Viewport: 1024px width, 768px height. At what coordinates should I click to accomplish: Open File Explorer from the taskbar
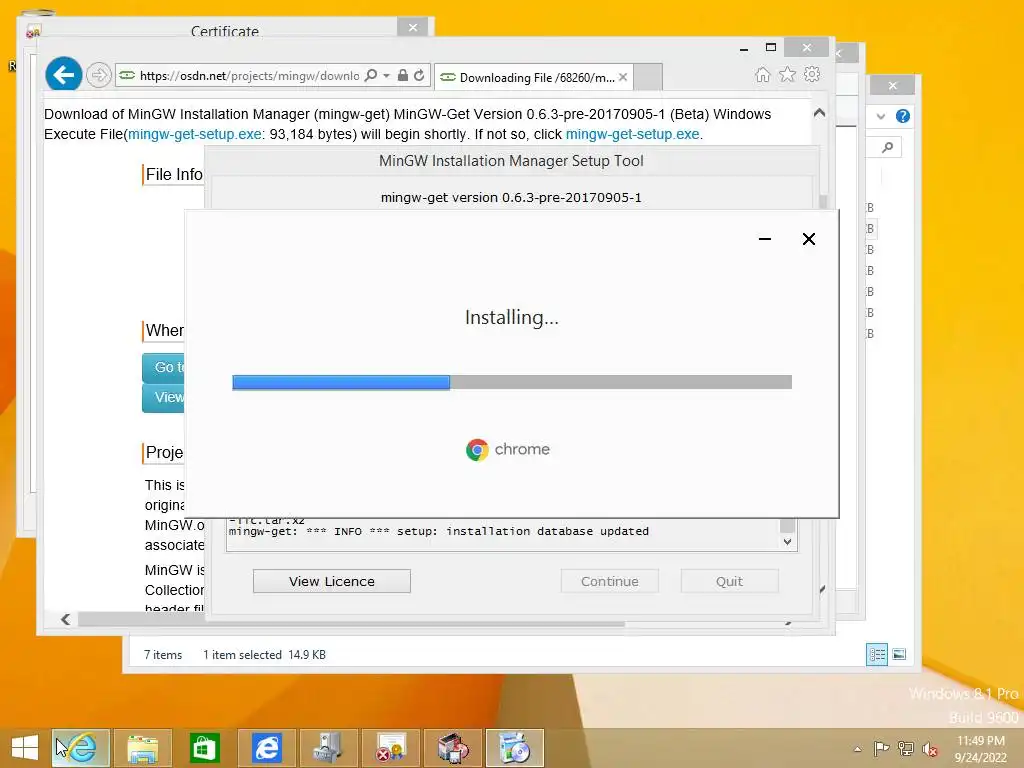(143, 748)
